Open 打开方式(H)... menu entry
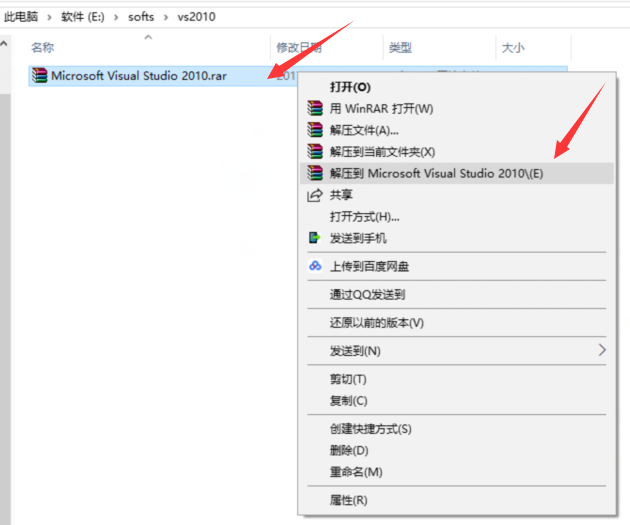Screen dimensions: 630x525 [x=456, y=217]
